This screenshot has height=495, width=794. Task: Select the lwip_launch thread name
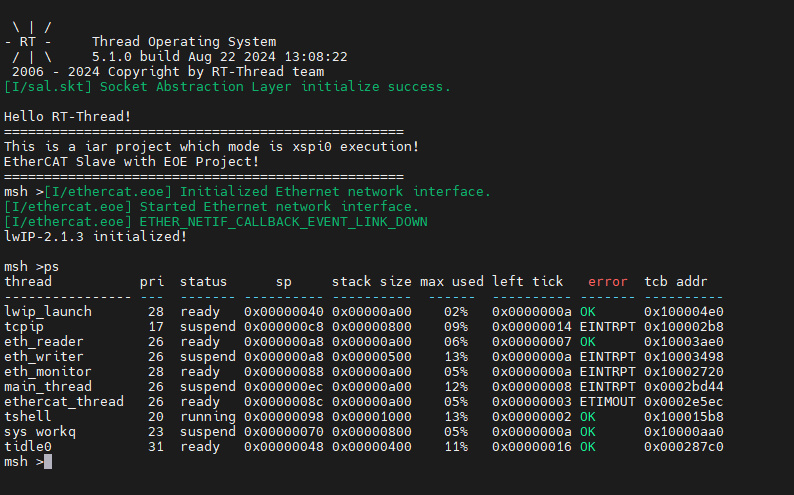[48, 312]
